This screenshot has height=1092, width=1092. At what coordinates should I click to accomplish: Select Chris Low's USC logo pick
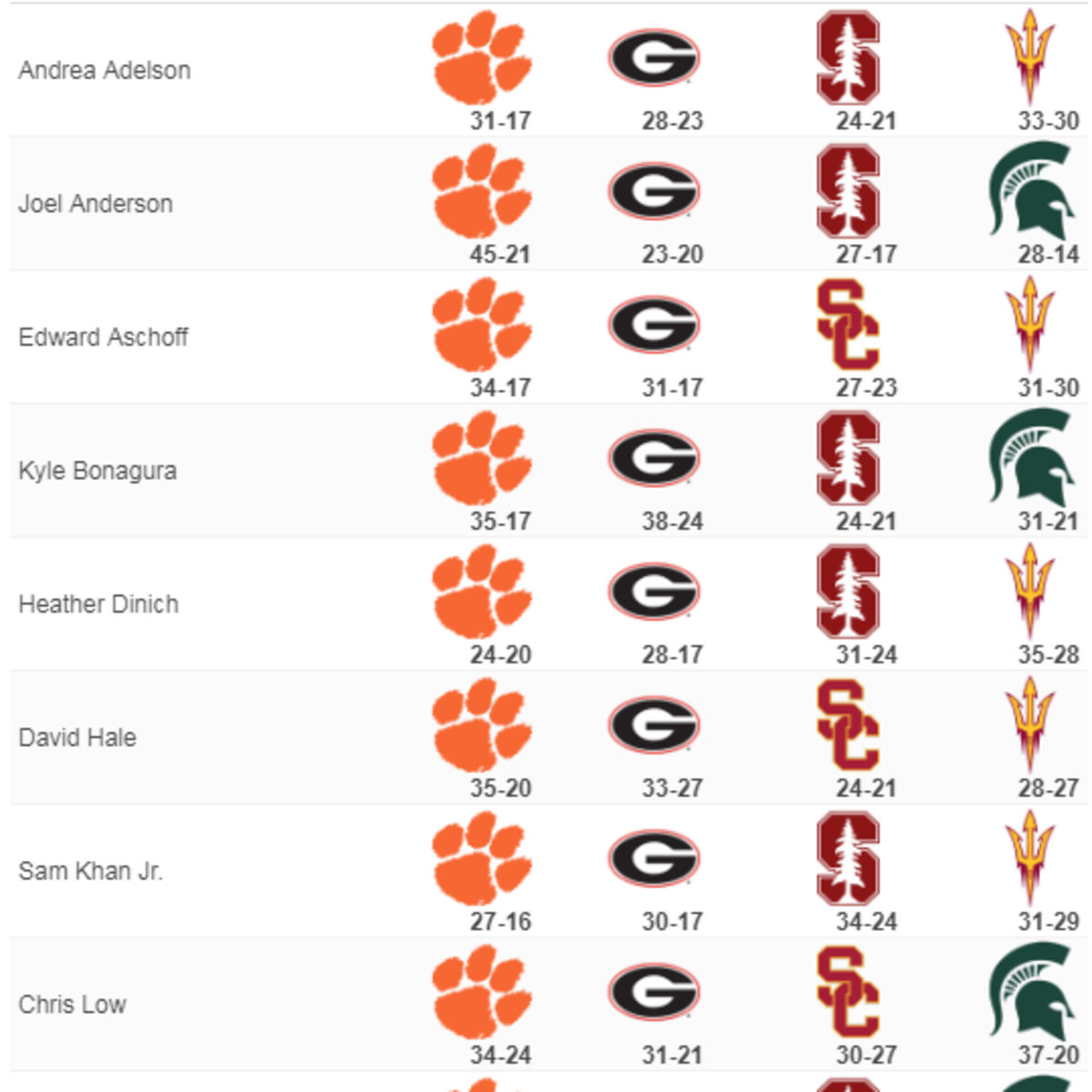(x=848, y=992)
